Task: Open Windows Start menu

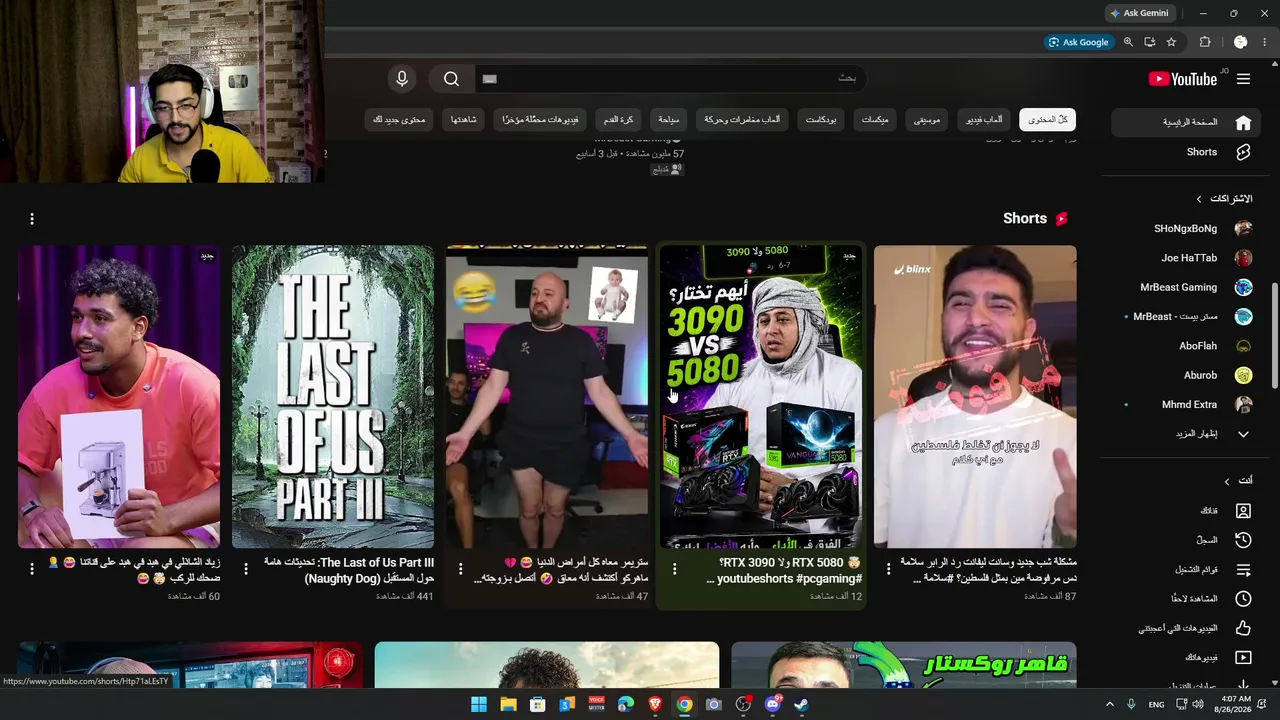Action: (479, 704)
